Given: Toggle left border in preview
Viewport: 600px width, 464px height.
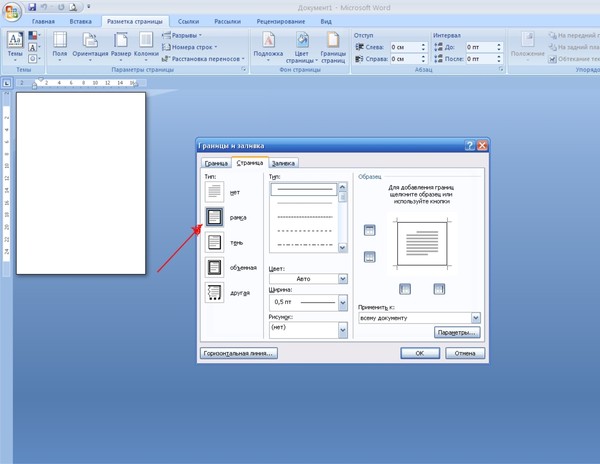Looking at the screenshot, I should coord(405,289).
